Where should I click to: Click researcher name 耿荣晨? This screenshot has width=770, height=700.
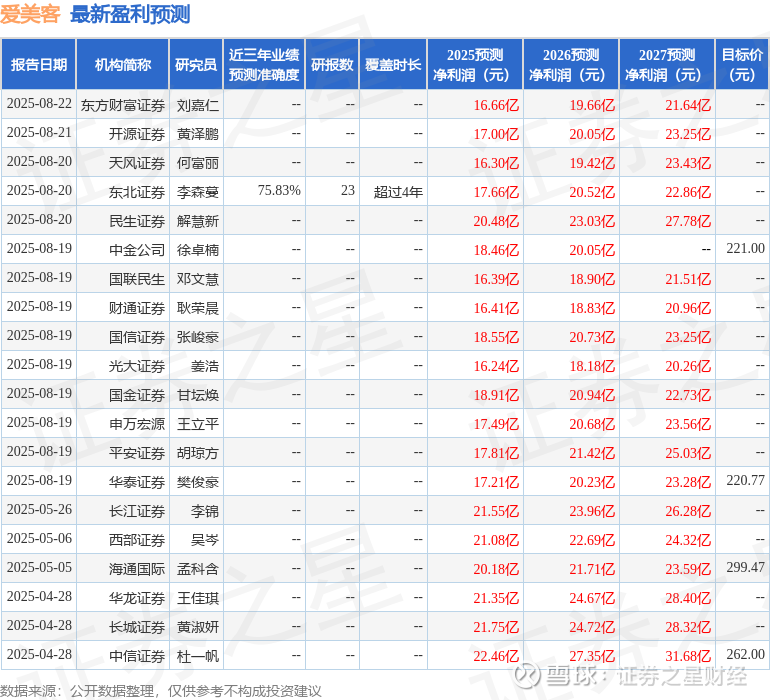click(198, 308)
